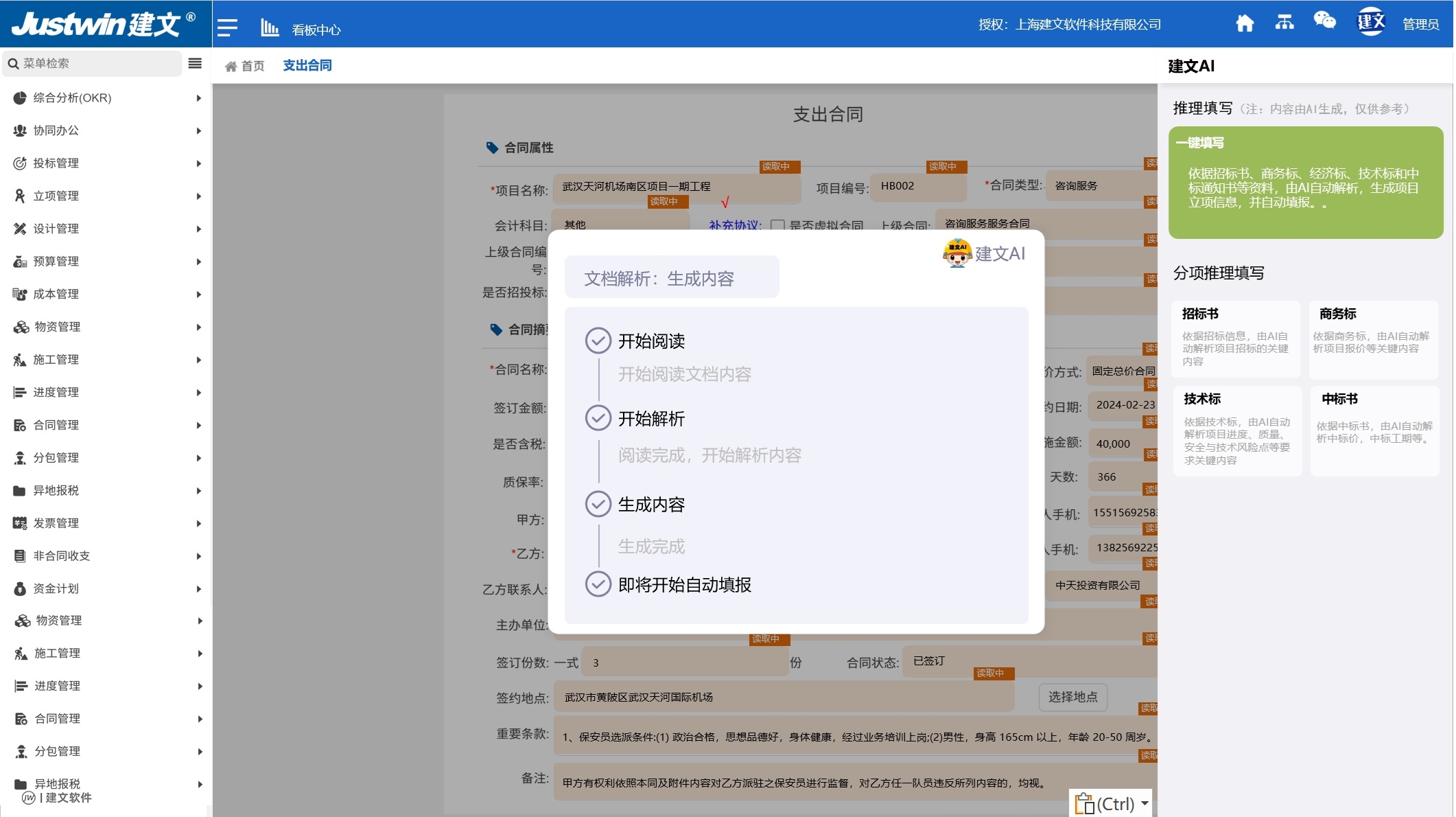Toggle the 是否虚拟合同 checkbox

click(779, 225)
